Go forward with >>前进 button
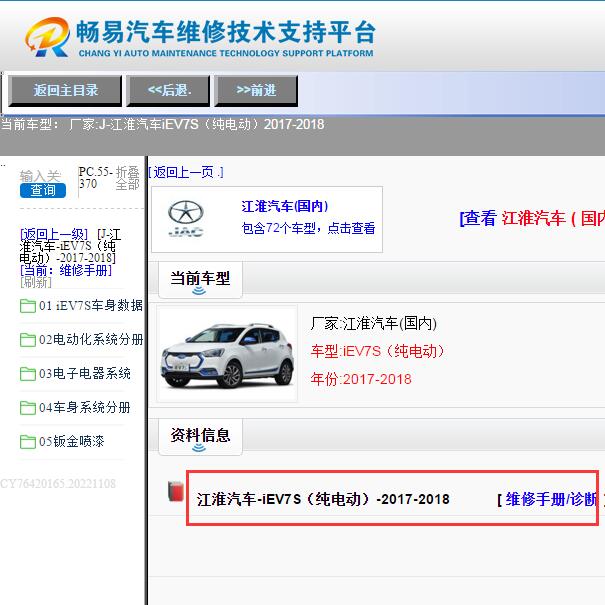 (x=256, y=91)
